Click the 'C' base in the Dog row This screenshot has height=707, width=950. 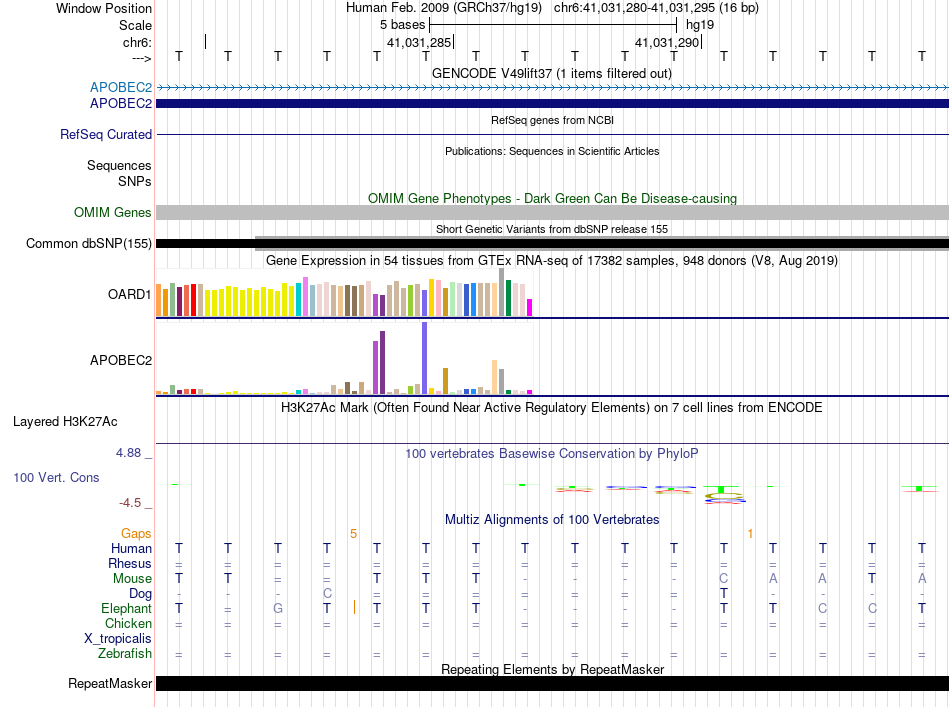click(x=327, y=594)
